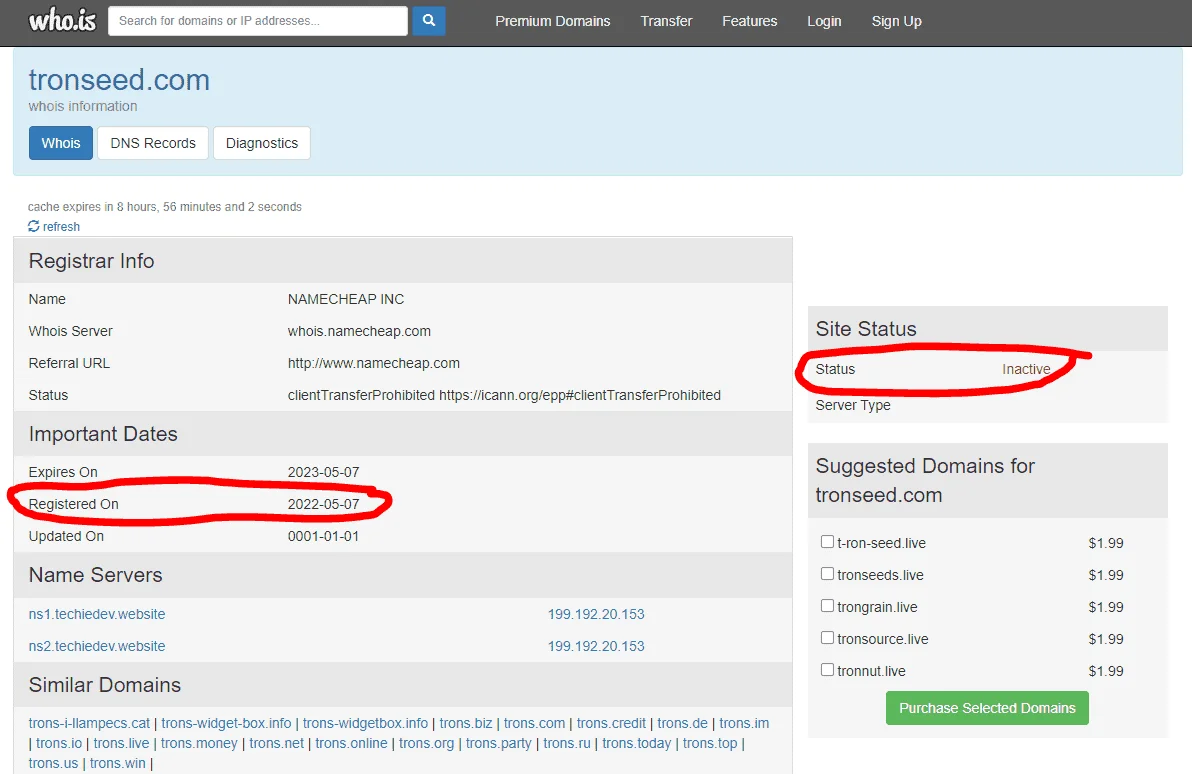Select the expiry date 2023-05-07
Screen dimensions: 1192x774
[323, 472]
